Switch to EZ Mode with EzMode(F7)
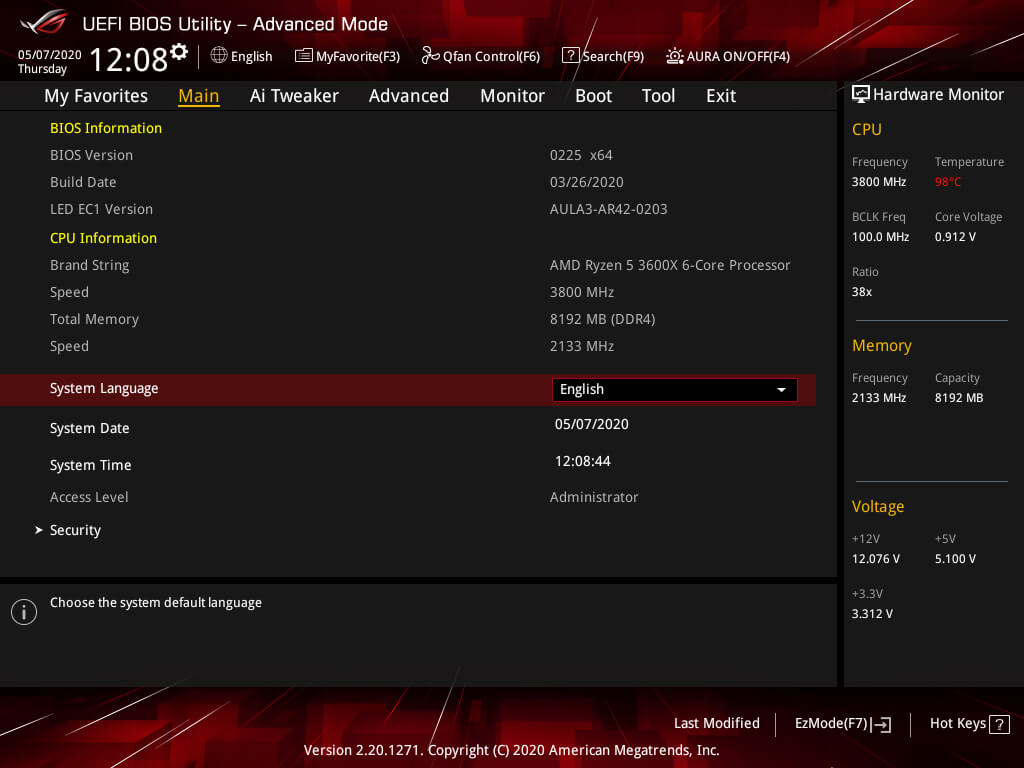Screen dimensions: 1024x768 (841, 723)
